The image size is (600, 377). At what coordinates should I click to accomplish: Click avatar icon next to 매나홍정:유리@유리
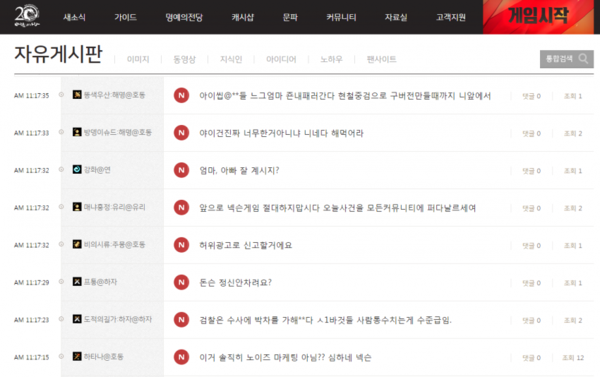click(77, 207)
